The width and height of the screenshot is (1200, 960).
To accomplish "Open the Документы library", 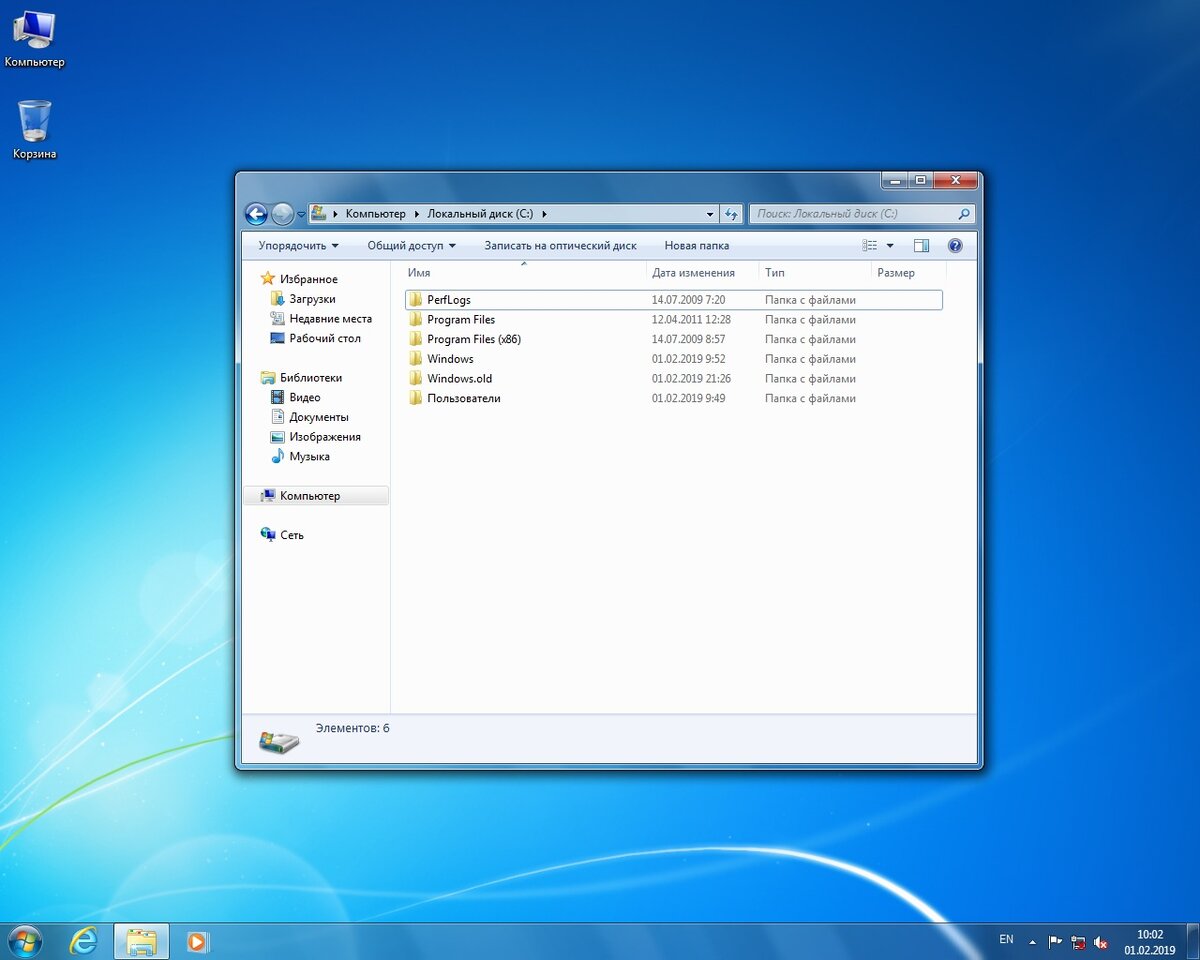I will click(x=310, y=417).
